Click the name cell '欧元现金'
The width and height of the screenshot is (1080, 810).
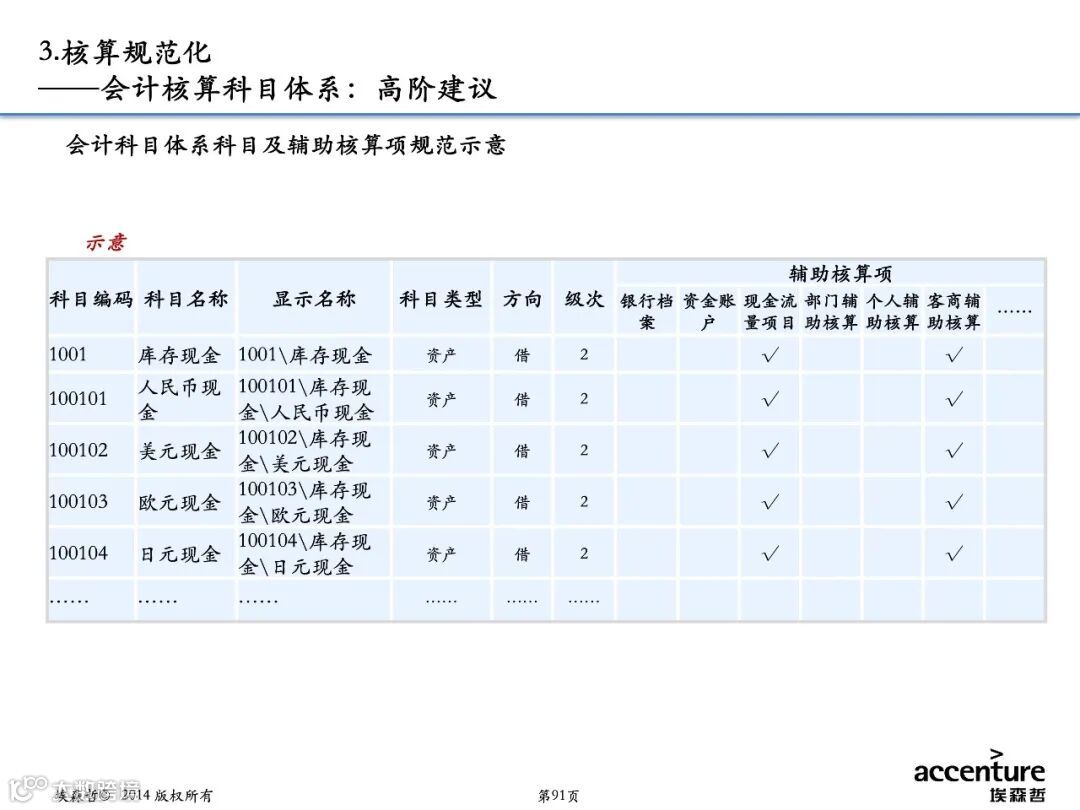(x=179, y=503)
